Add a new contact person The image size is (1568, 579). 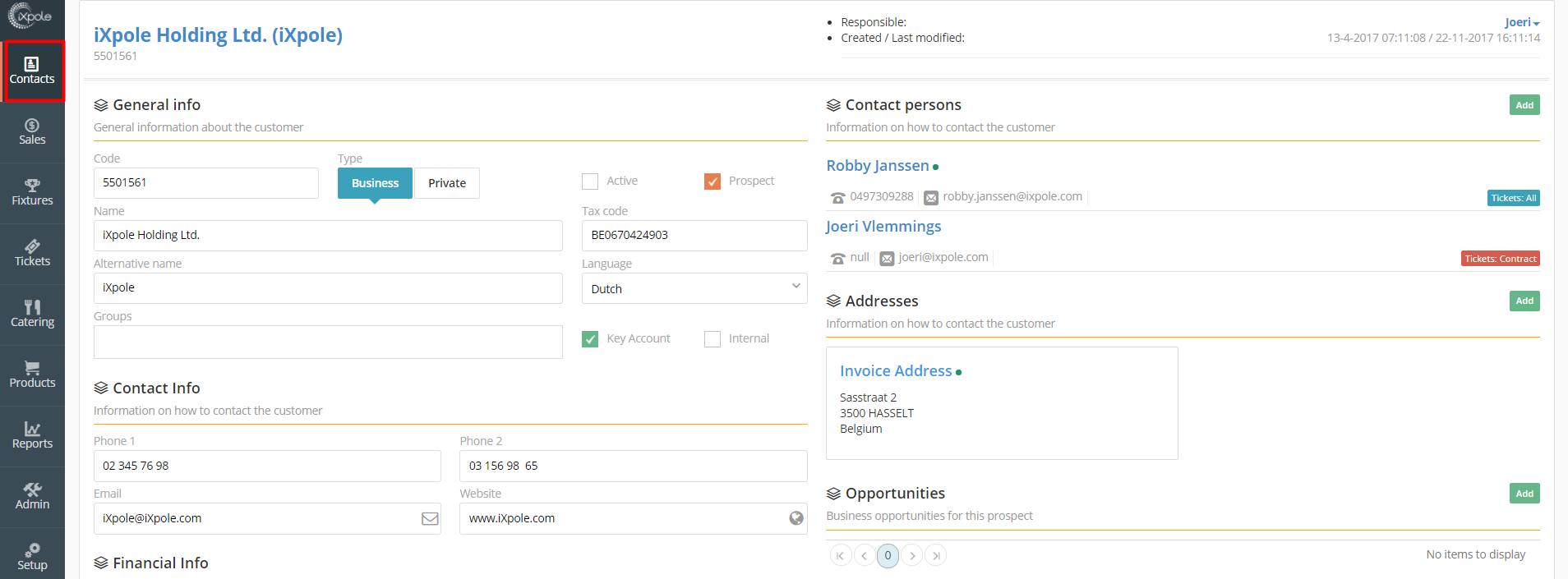[1524, 105]
